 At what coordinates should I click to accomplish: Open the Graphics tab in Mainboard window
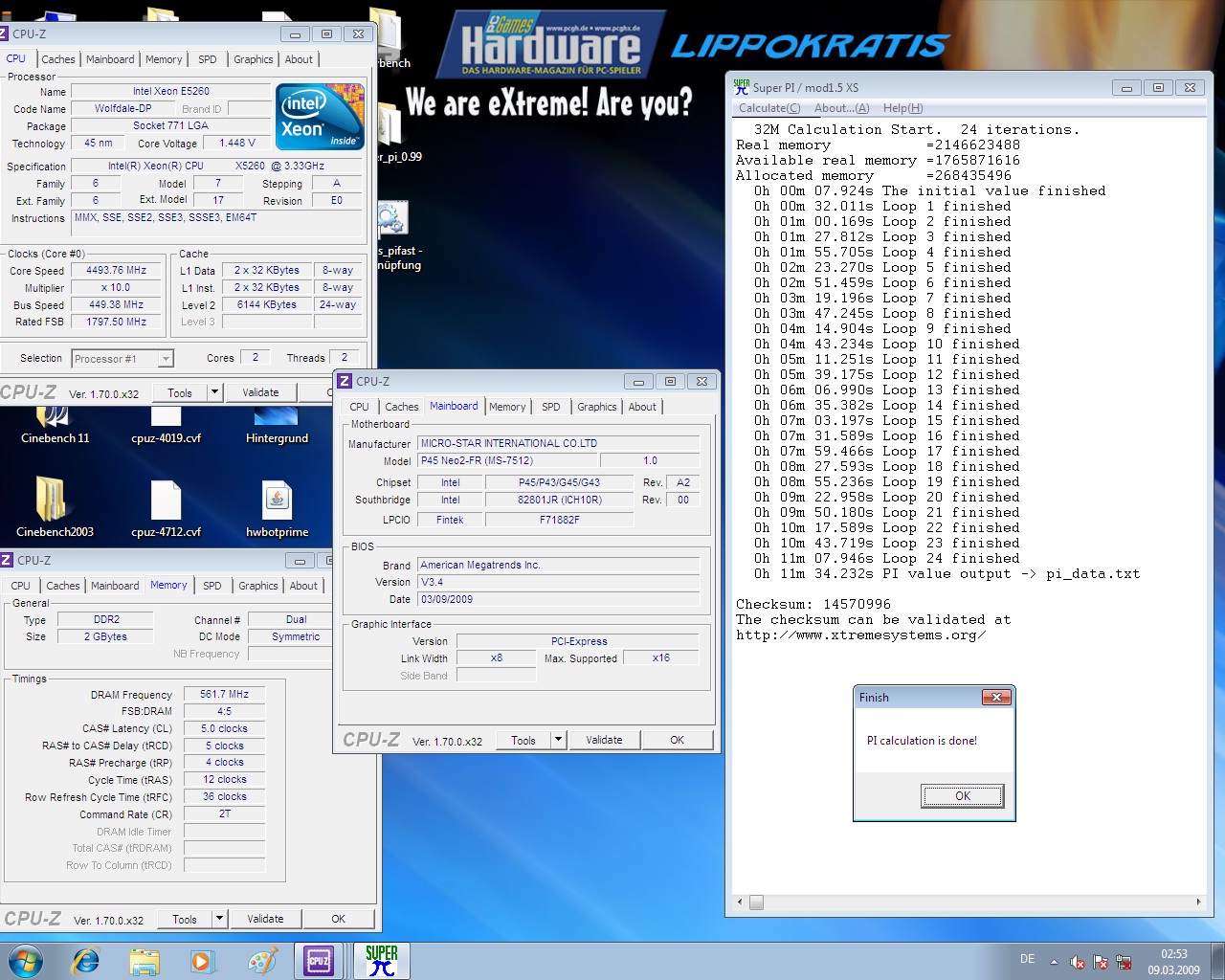[597, 407]
